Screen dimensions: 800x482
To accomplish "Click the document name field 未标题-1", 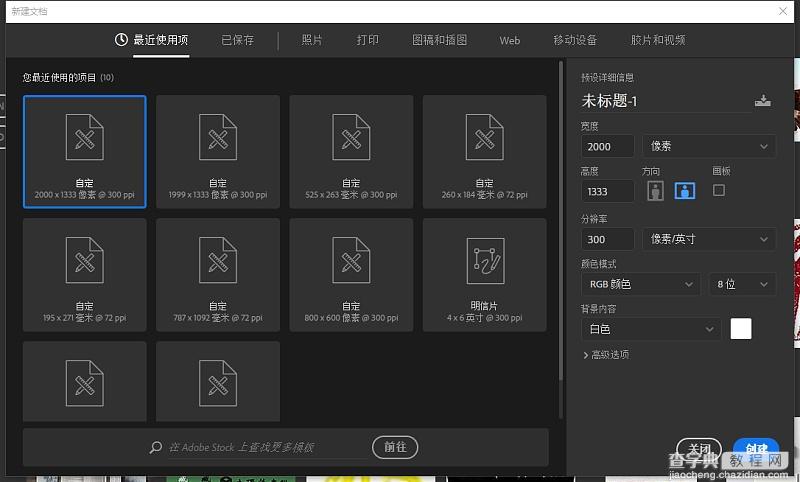I will click(665, 101).
